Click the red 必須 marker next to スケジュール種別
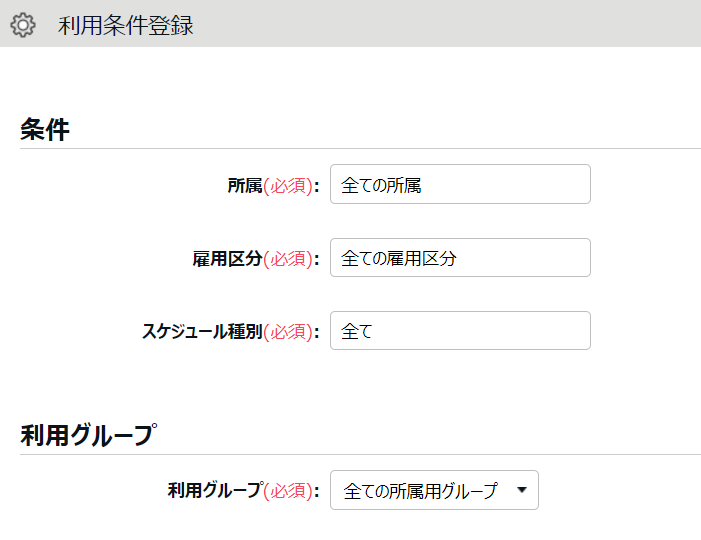The width and height of the screenshot is (701, 540). click(x=288, y=332)
